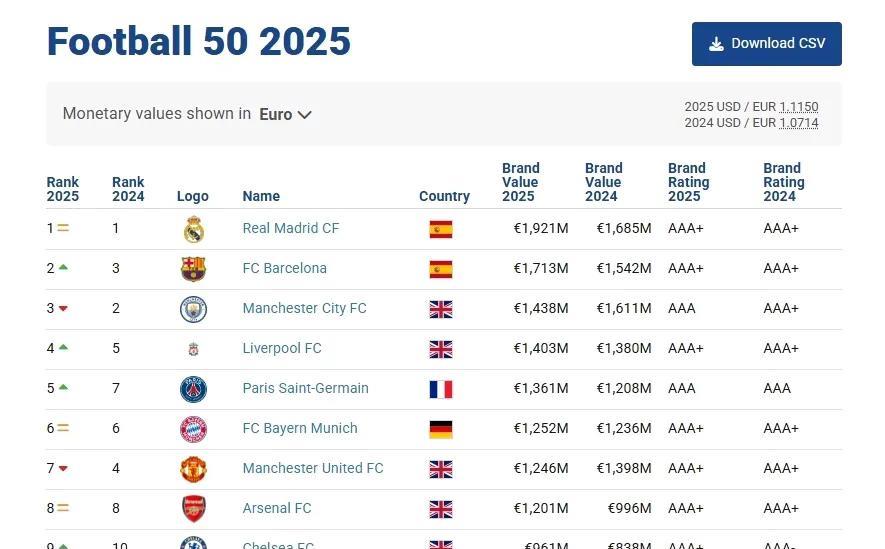This screenshot has width=885, height=549.
Task: Open the Liverpool FC name link
Action: point(281,348)
